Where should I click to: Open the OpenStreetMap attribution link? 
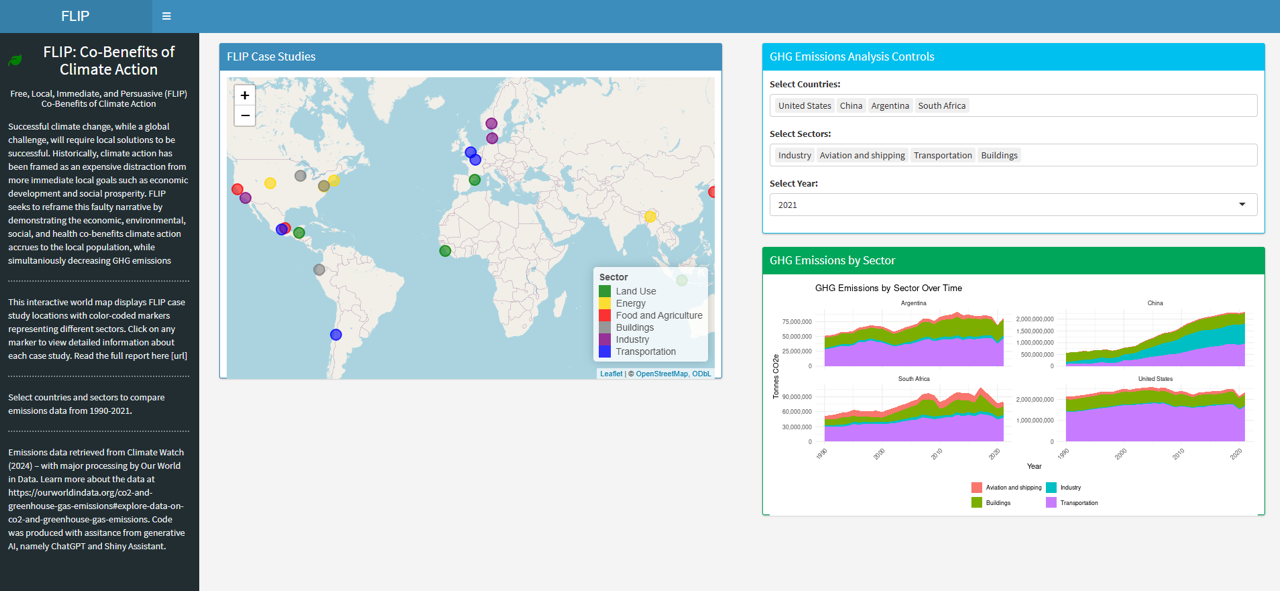click(661, 374)
